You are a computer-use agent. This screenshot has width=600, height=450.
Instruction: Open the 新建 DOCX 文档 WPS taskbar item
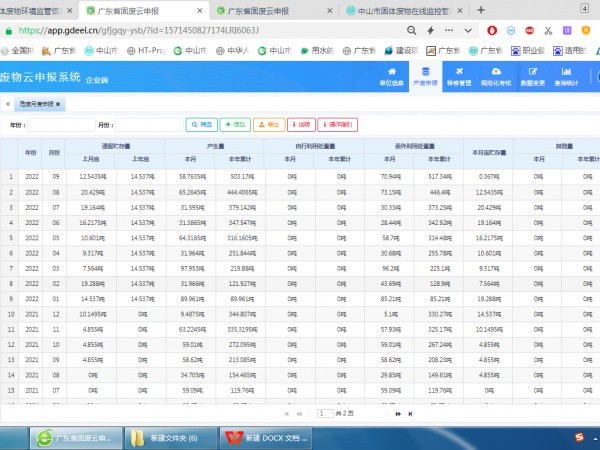[266, 438]
